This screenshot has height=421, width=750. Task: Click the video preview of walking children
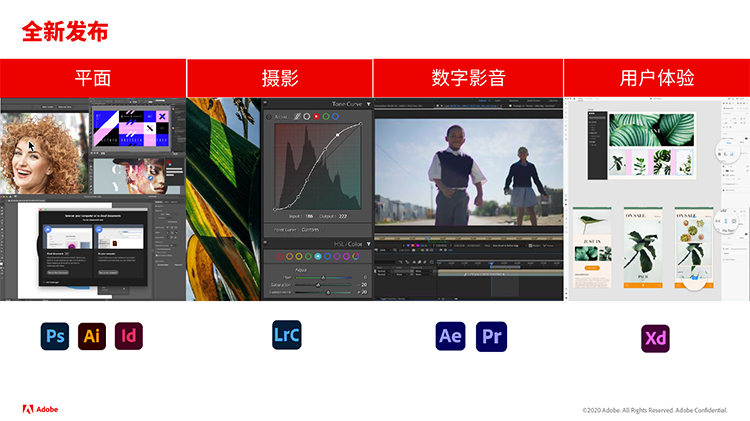469,172
